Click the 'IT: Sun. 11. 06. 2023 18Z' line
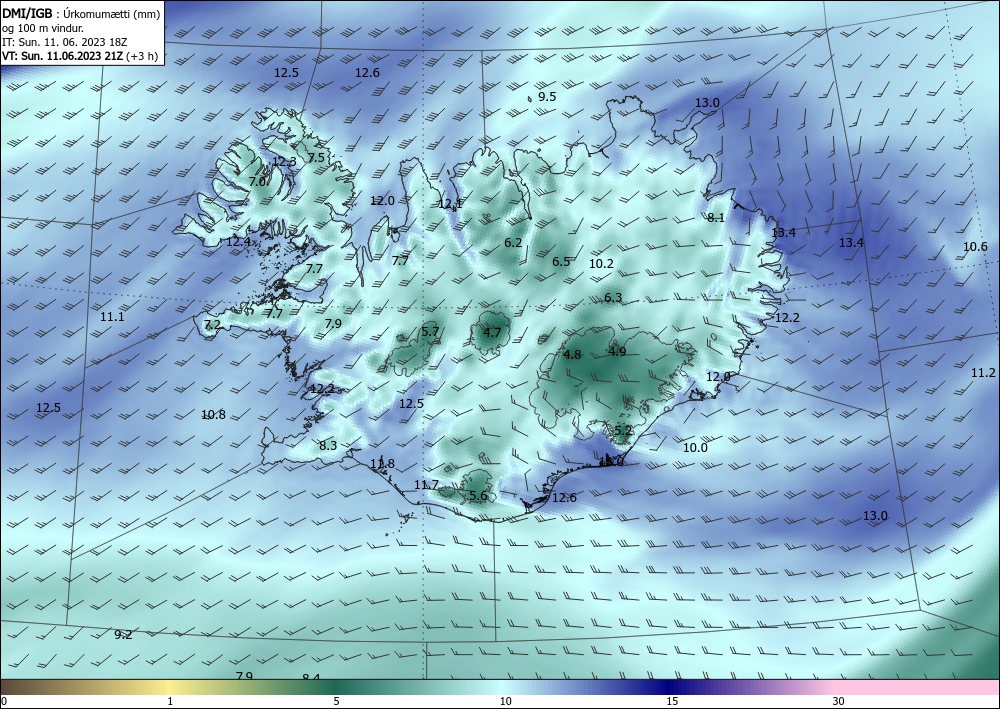The height and width of the screenshot is (709, 1000). point(65,42)
